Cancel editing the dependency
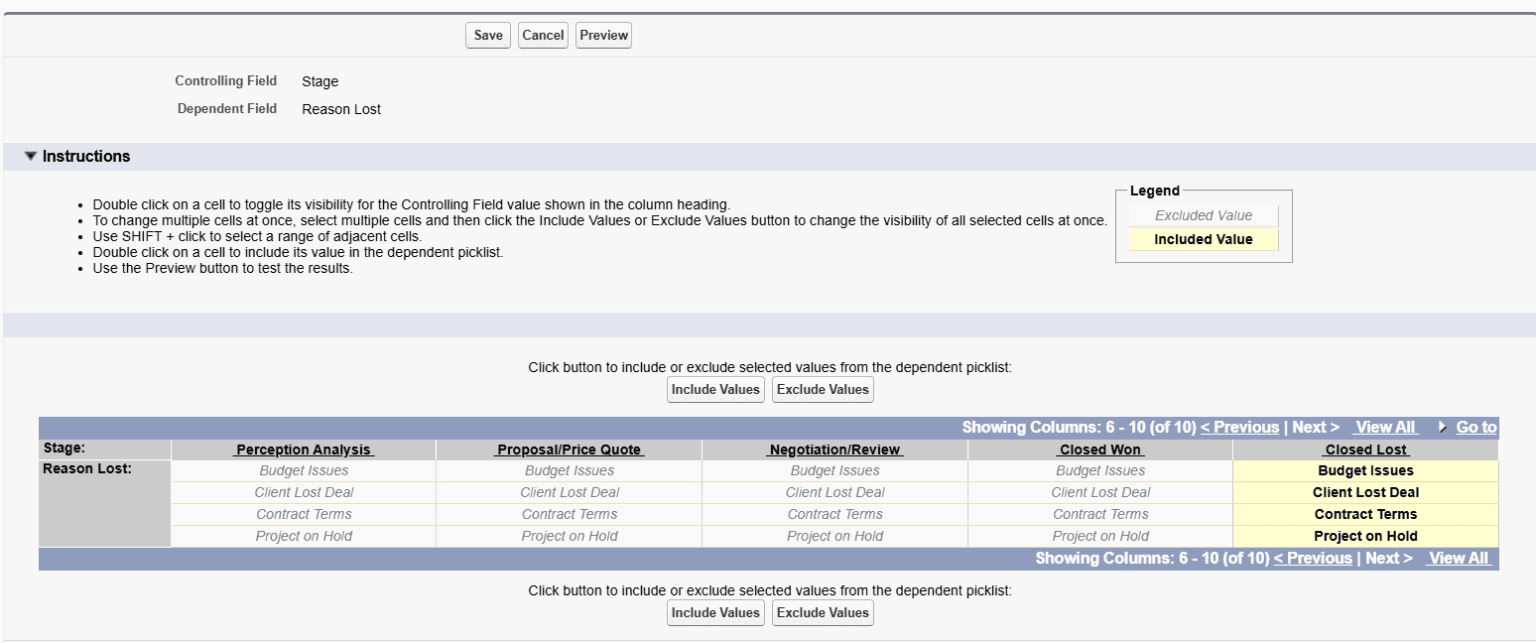Screen dimensions: 1536x643 [x=543, y=34]
